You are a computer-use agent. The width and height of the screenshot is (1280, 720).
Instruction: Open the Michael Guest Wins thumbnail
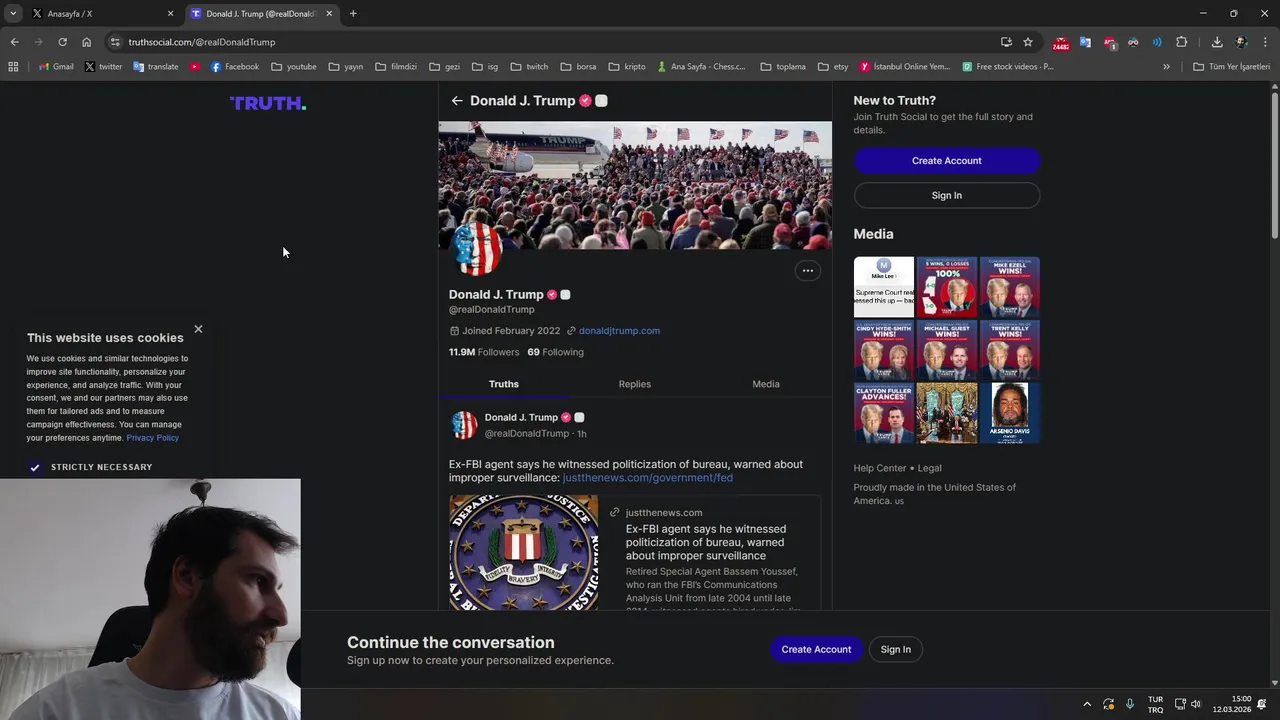tap(947, 350)
